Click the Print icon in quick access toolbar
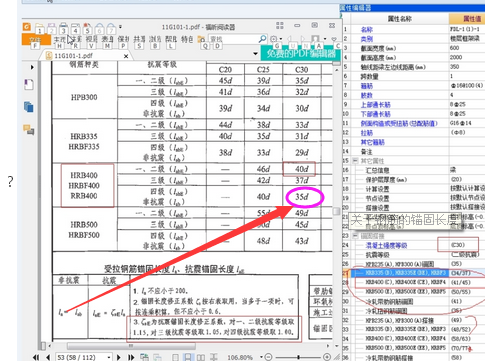Viewport: 485px width, 361px height. coord(63,27)
